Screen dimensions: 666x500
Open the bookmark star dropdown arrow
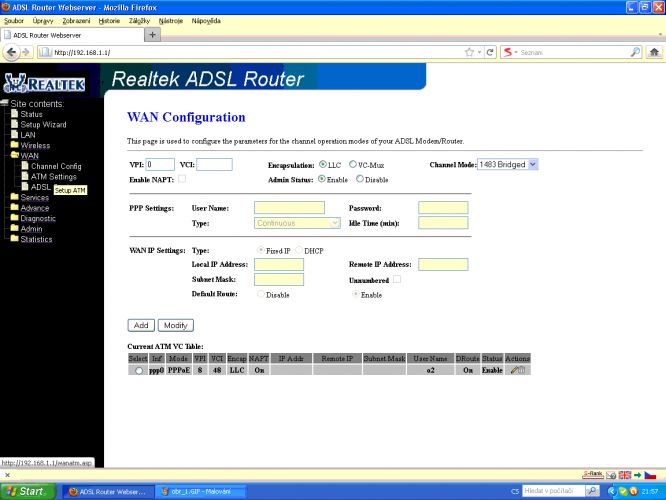tap(480, 52)
